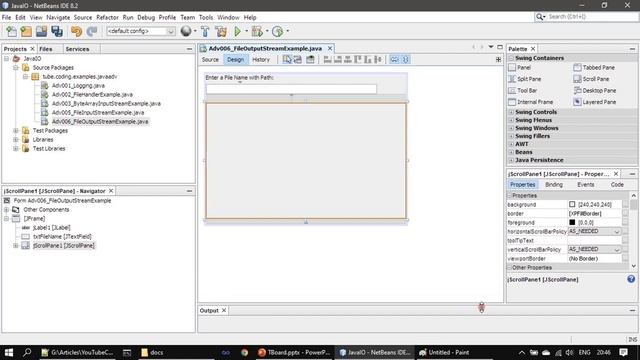Expand the jScrollPane1 node in Navigator
This screenshot has height=360, width=640.
coord(16,246)
